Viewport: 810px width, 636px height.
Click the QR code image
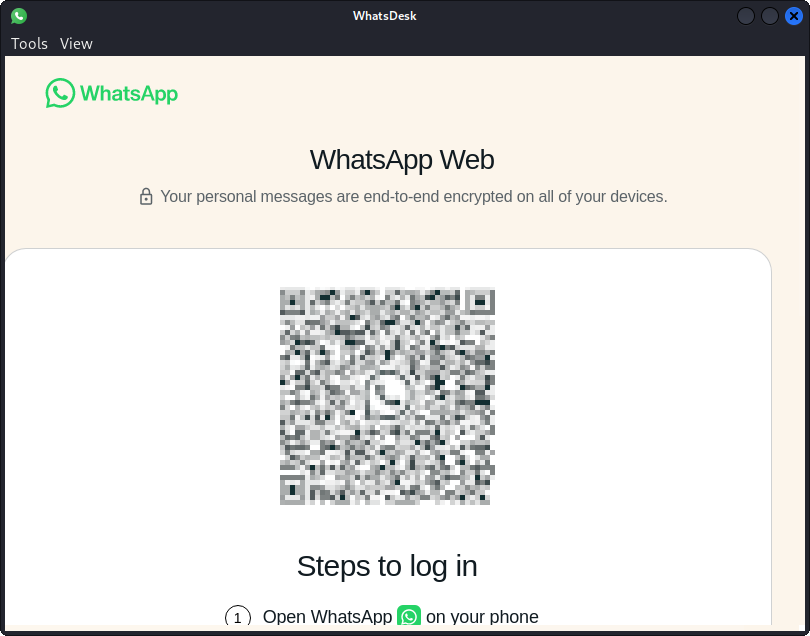(387, 396)
